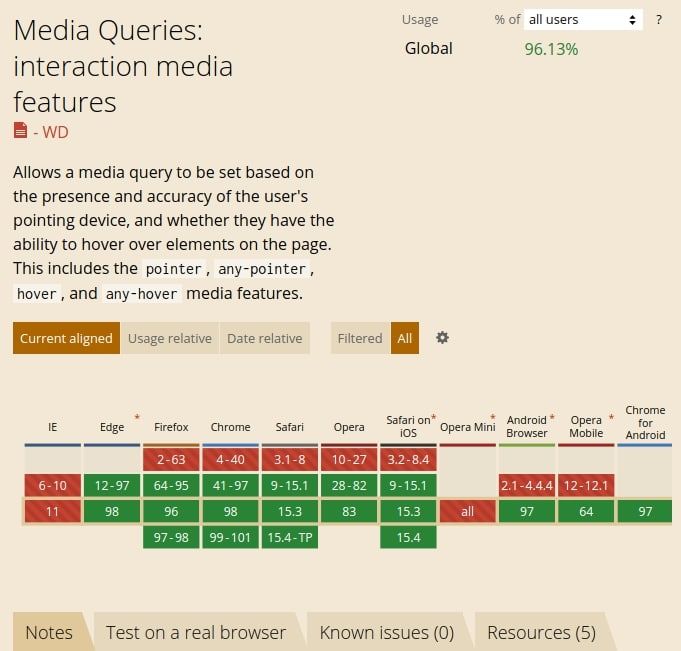
Task: Click the Chrome for Android column header
Action: (x=645, y=423)
